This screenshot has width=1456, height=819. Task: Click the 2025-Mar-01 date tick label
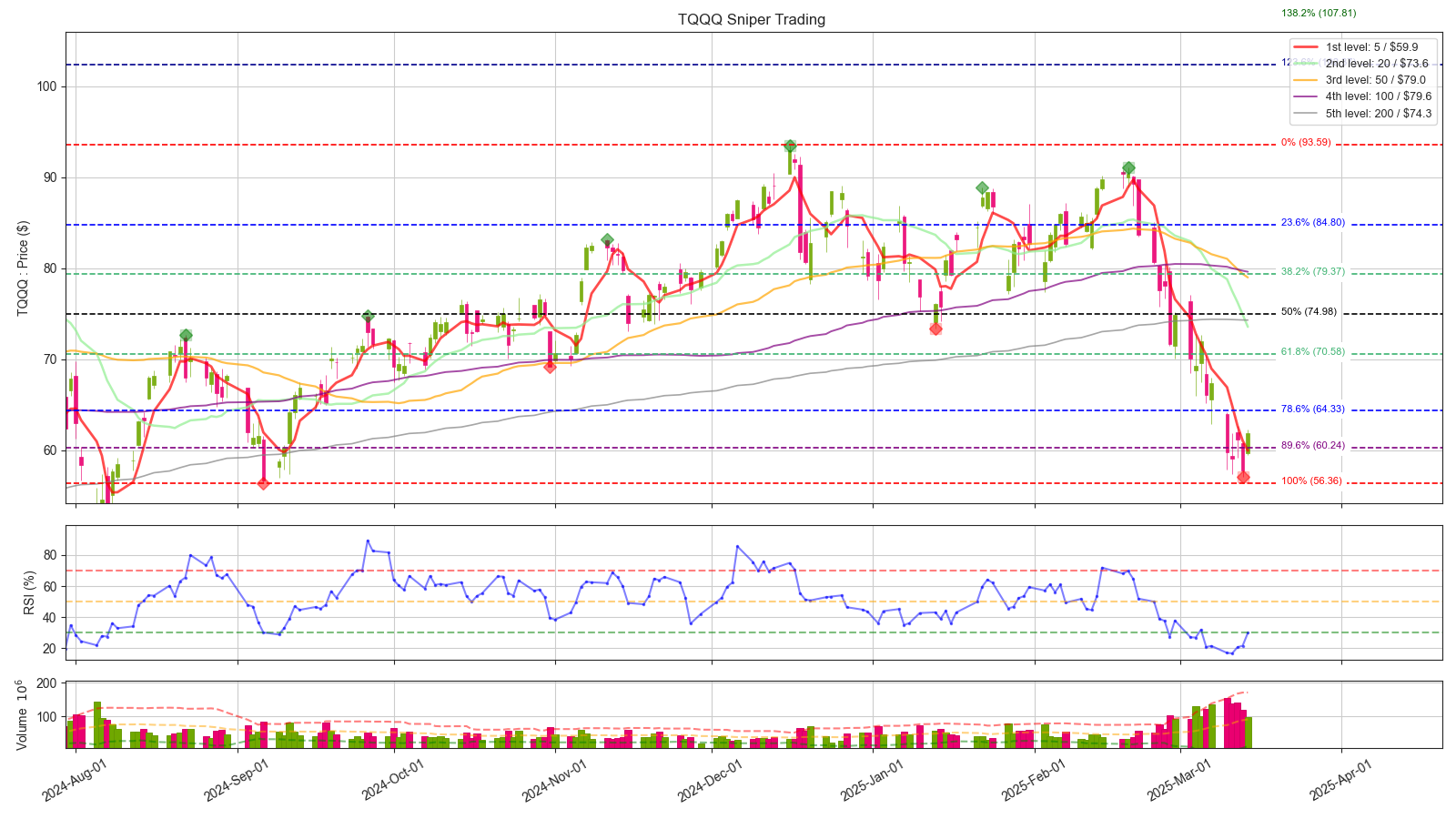(x=1180, y=781)
